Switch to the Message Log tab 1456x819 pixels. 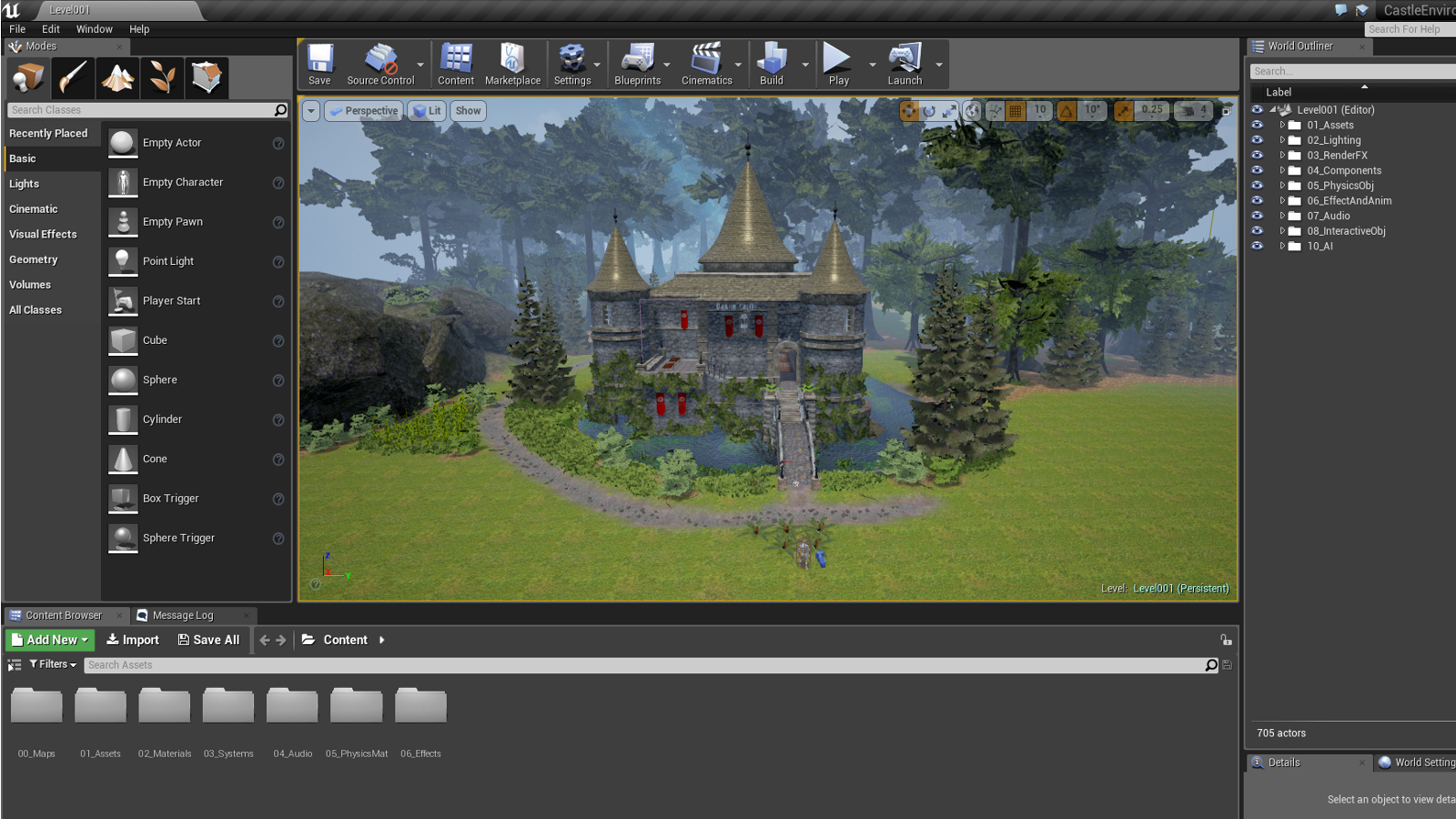pos(193,615)
